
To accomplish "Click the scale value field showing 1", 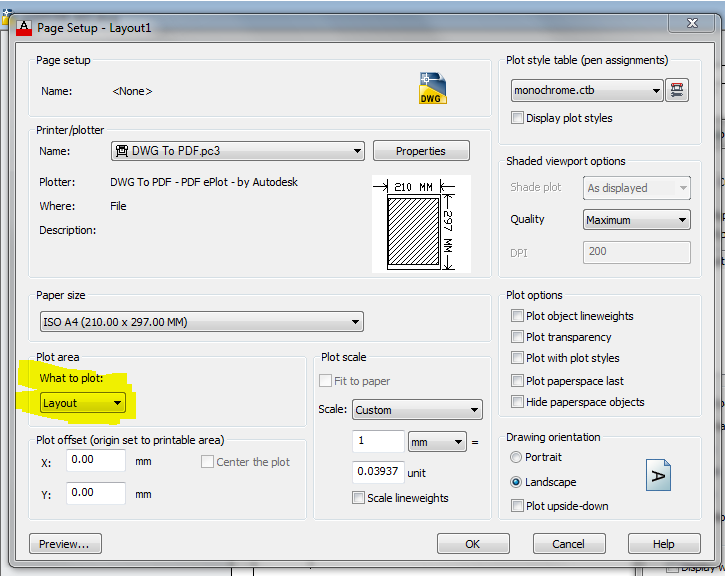I will [378, 441].
